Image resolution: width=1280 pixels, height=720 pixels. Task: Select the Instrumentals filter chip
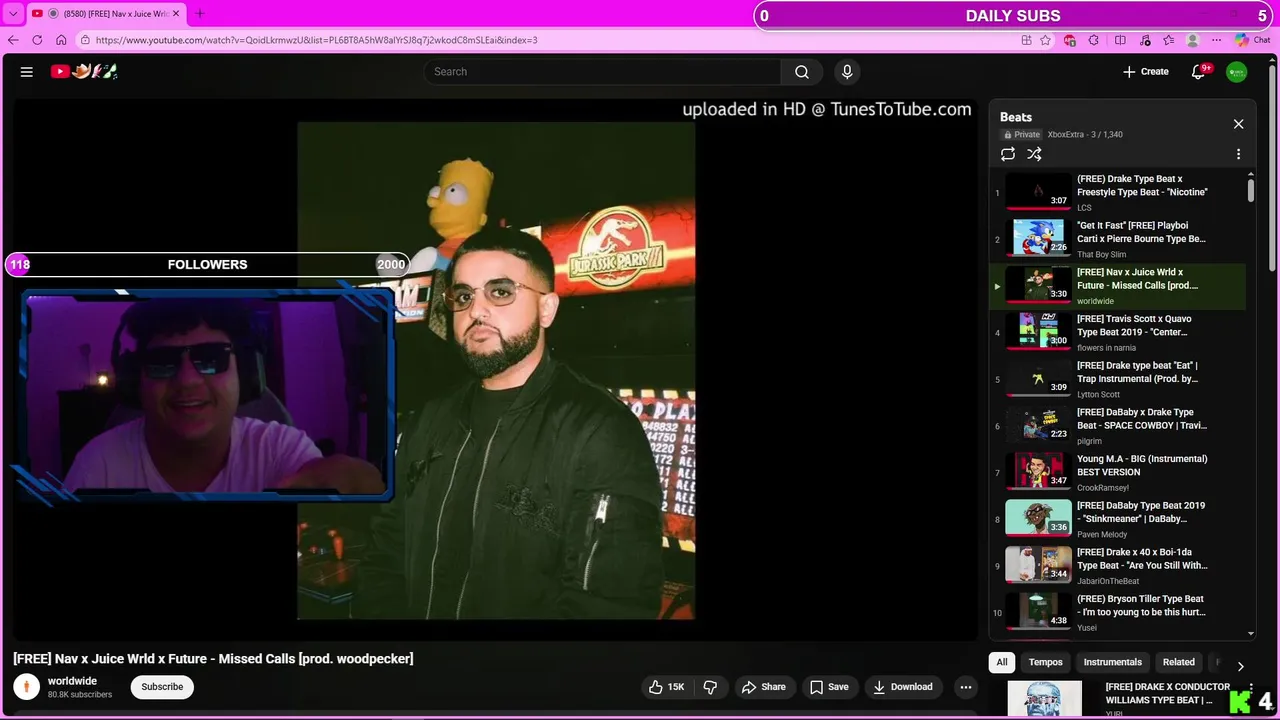coord(1112,662)
